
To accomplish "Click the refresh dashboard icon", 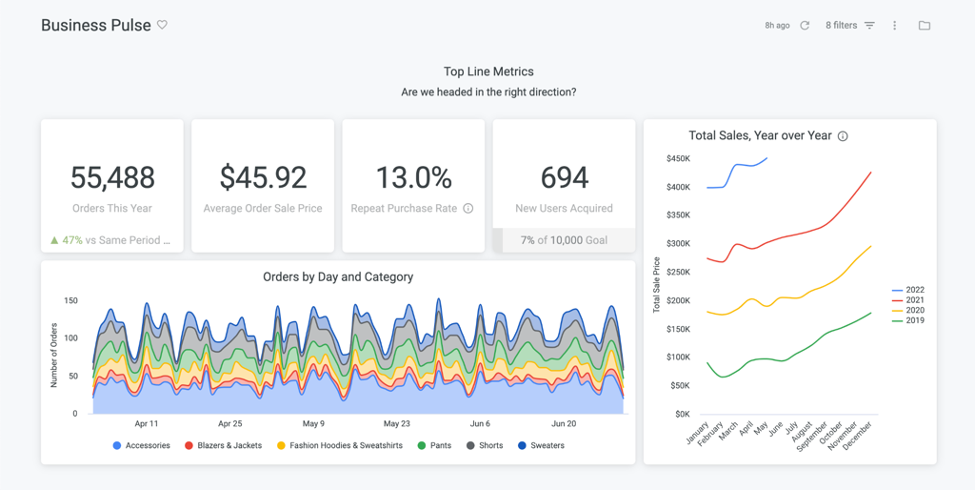I will point(805,26).
